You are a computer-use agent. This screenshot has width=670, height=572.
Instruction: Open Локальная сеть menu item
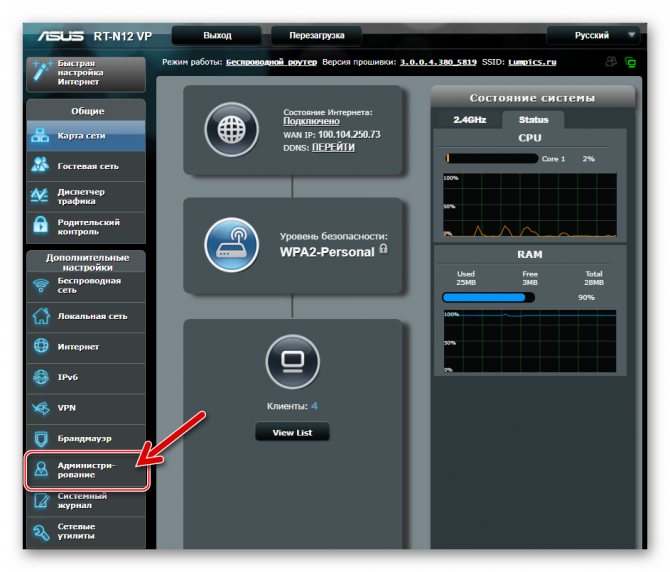coord(86,317)
